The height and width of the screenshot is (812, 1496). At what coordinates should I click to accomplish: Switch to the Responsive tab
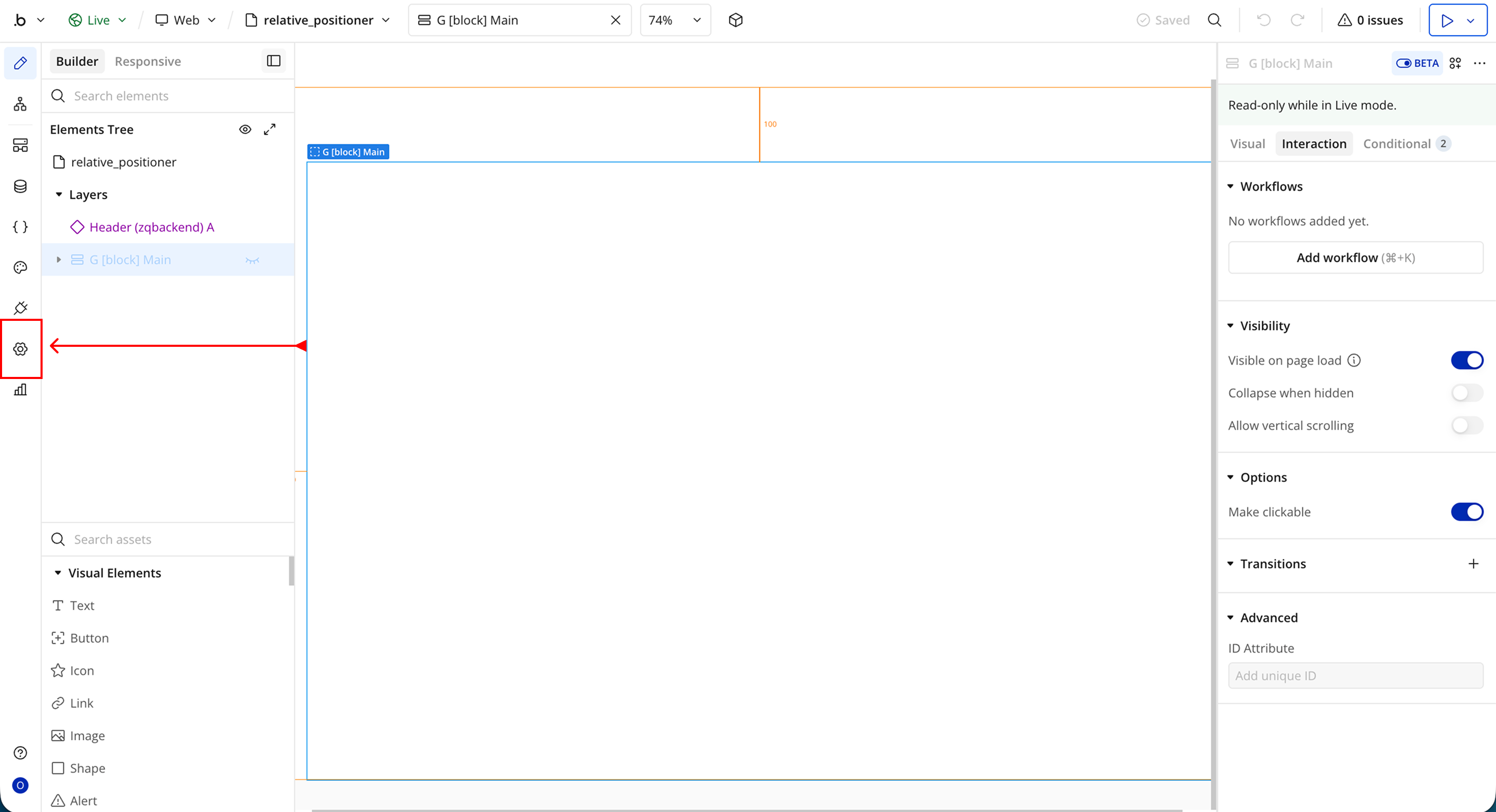tap(148, 62)
